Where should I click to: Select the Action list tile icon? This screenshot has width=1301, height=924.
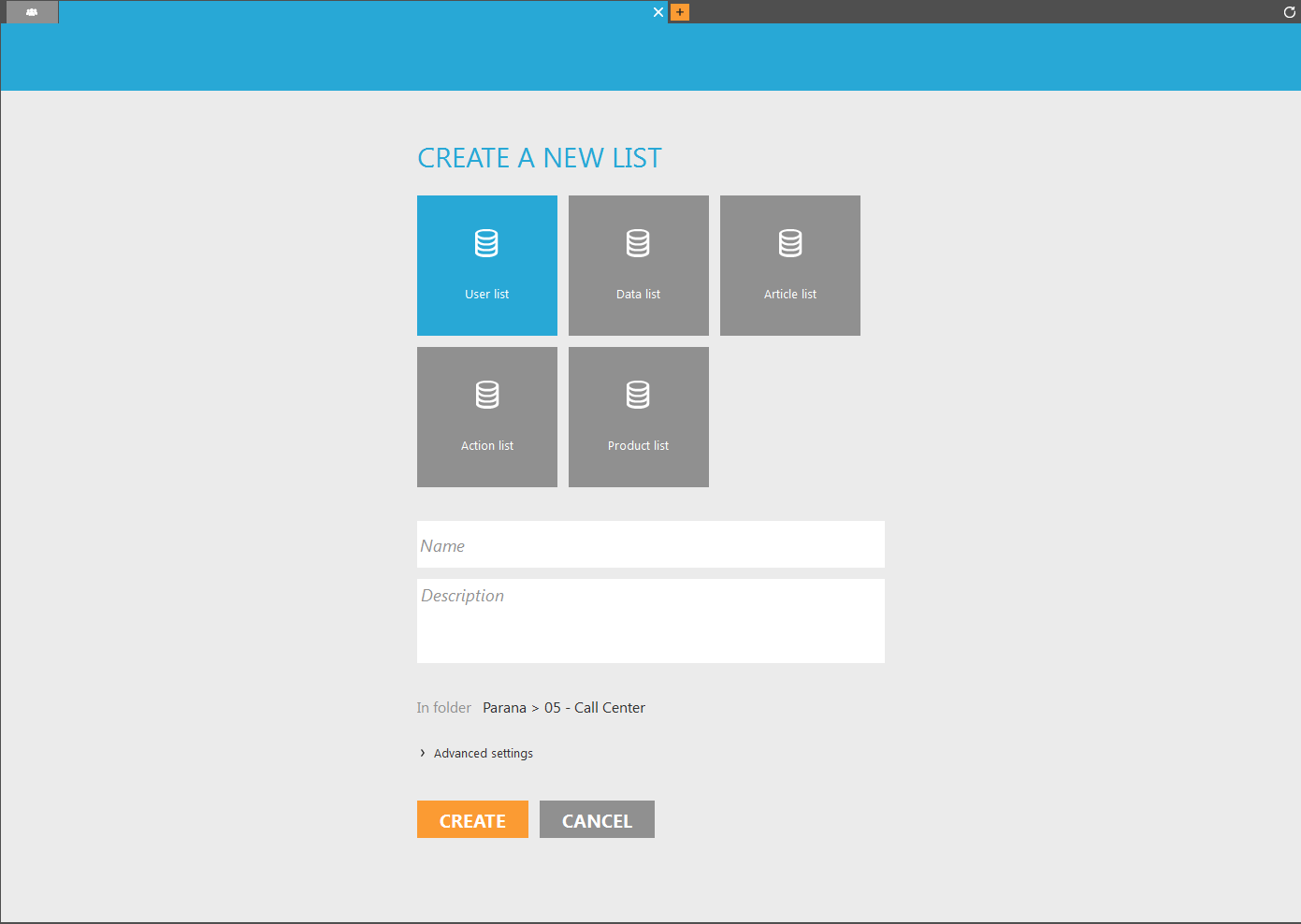click(487, 395)
